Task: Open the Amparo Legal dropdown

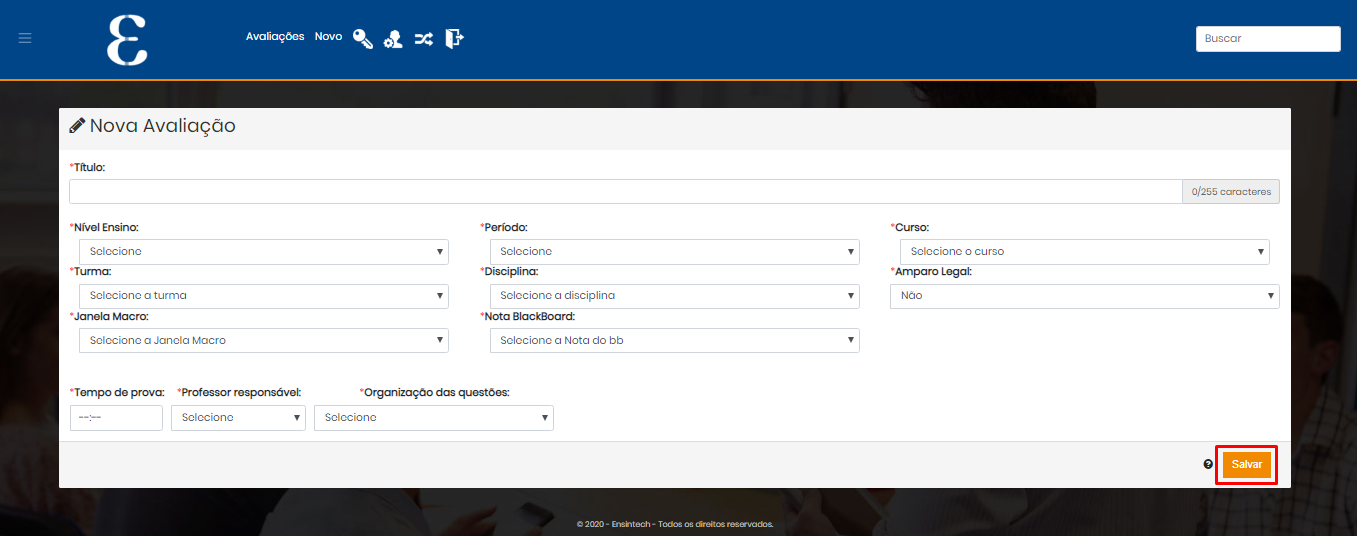Action: tap(1084, 296)
